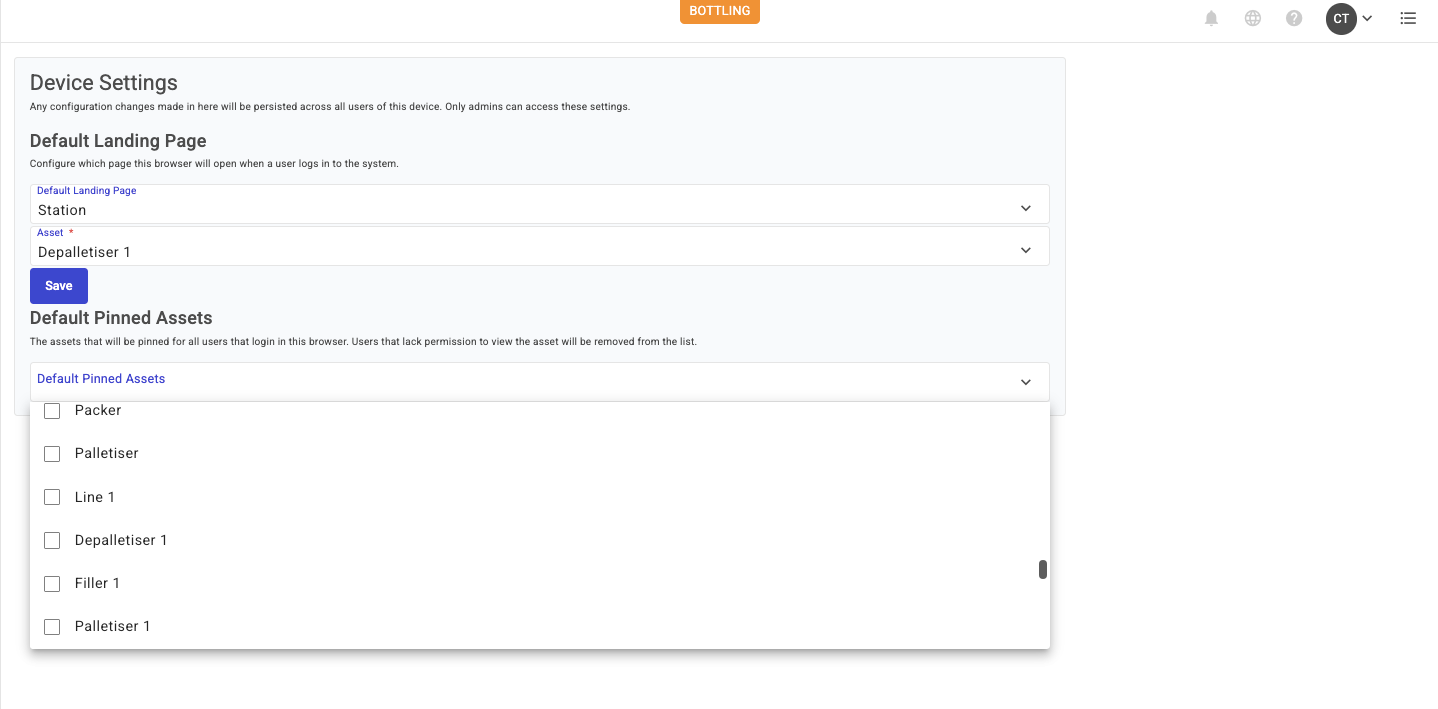Open the help question mark icon
This screenshot has width=1438, height=709.
click(1294, 18)
